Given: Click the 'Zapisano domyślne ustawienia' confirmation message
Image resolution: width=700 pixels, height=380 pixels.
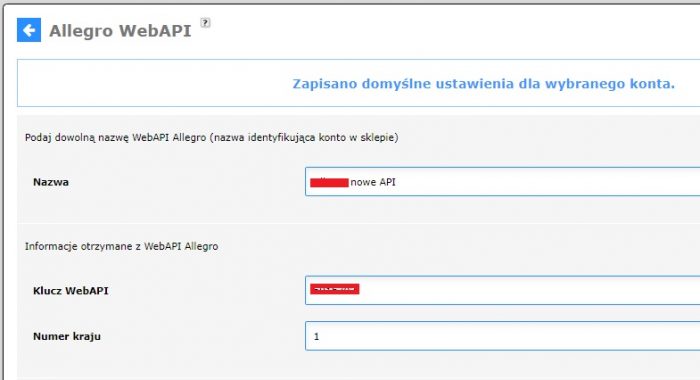Looking at the screenshot, I should click(483, 84).
